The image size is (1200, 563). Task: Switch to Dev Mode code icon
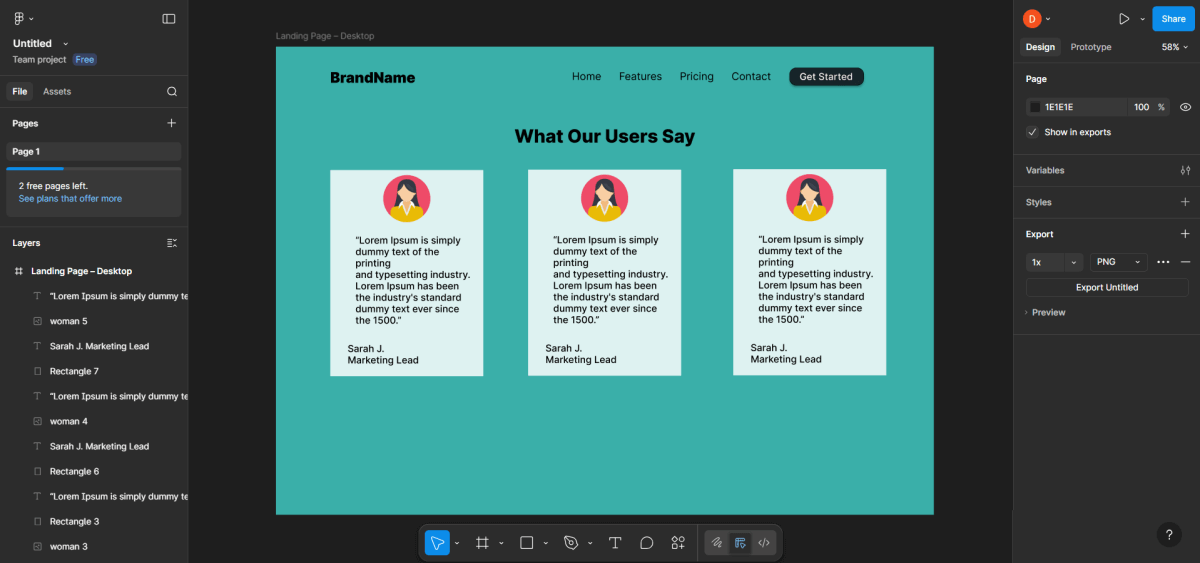click(x=764, y=543)
